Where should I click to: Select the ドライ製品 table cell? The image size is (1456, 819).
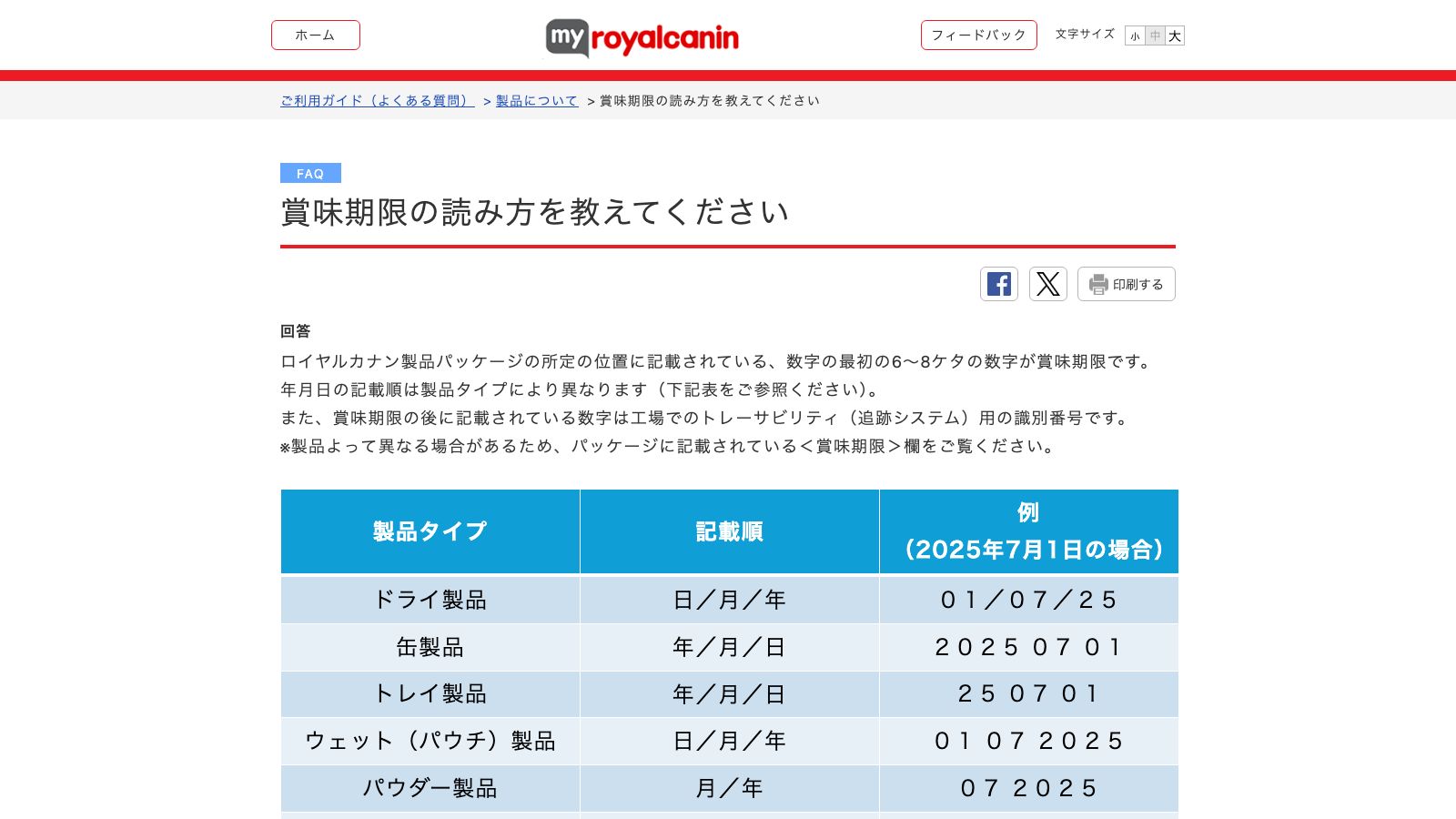(430, 600)
